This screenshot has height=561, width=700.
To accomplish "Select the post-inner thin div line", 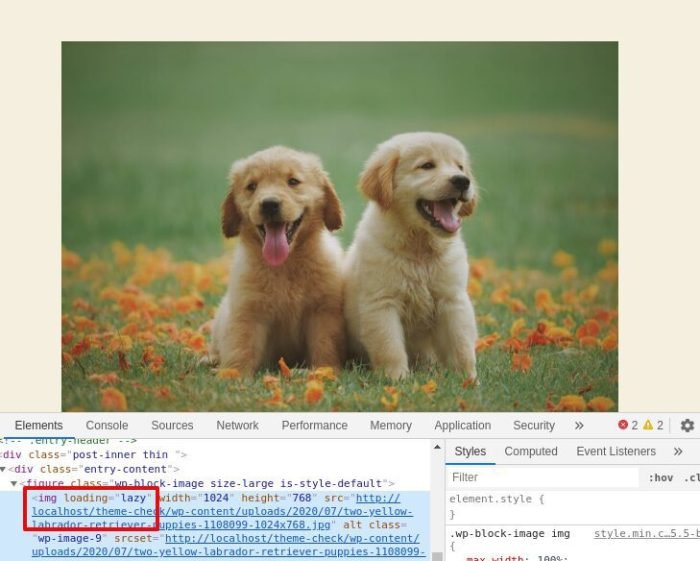I will (x=94, y=455).
